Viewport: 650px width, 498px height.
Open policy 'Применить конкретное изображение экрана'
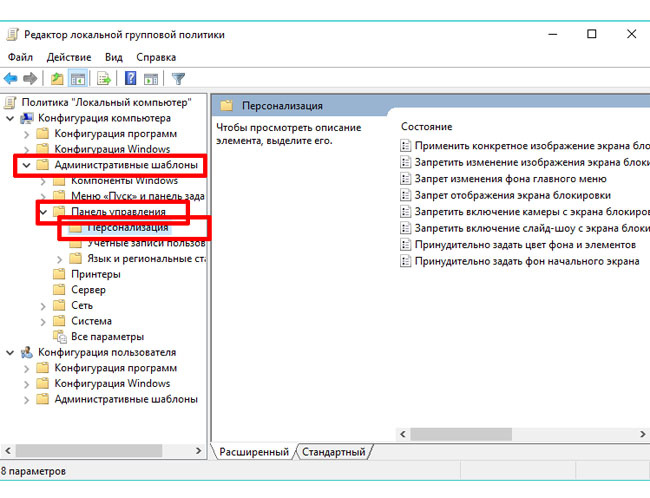[x=532, y=146]
